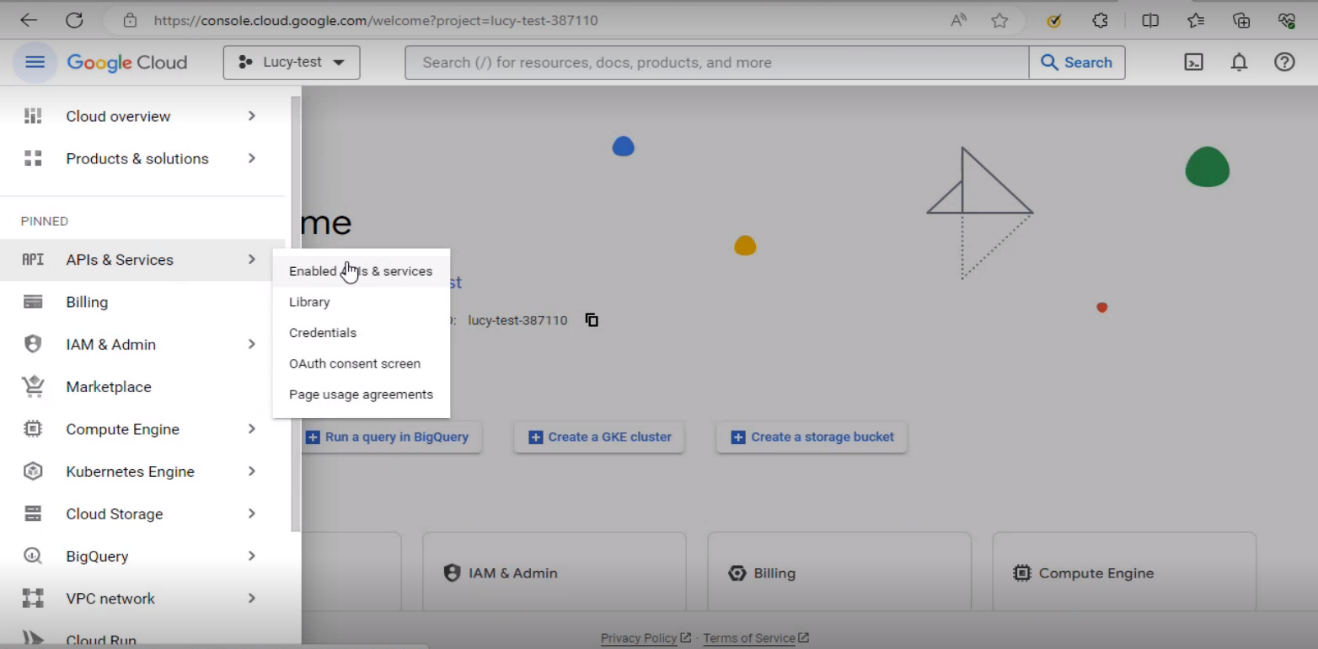Click the IAM & Admin shield icon in the sidebar
Image resolution: width=1318 pixels, height=649 pixels.
coord(33,344)
